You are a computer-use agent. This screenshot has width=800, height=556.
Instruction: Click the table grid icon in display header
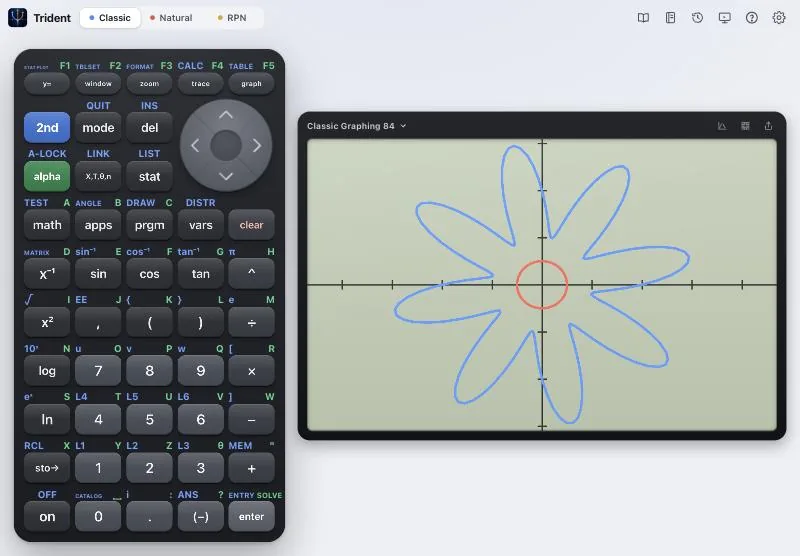pos(745,126)
